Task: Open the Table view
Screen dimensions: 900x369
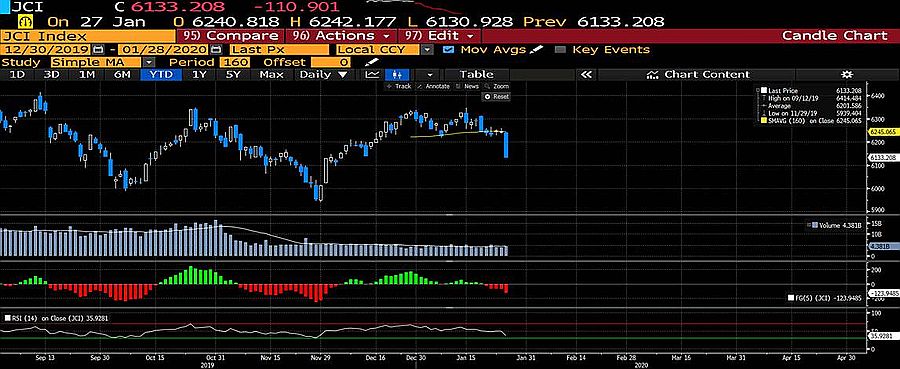Action: [476, 75]
